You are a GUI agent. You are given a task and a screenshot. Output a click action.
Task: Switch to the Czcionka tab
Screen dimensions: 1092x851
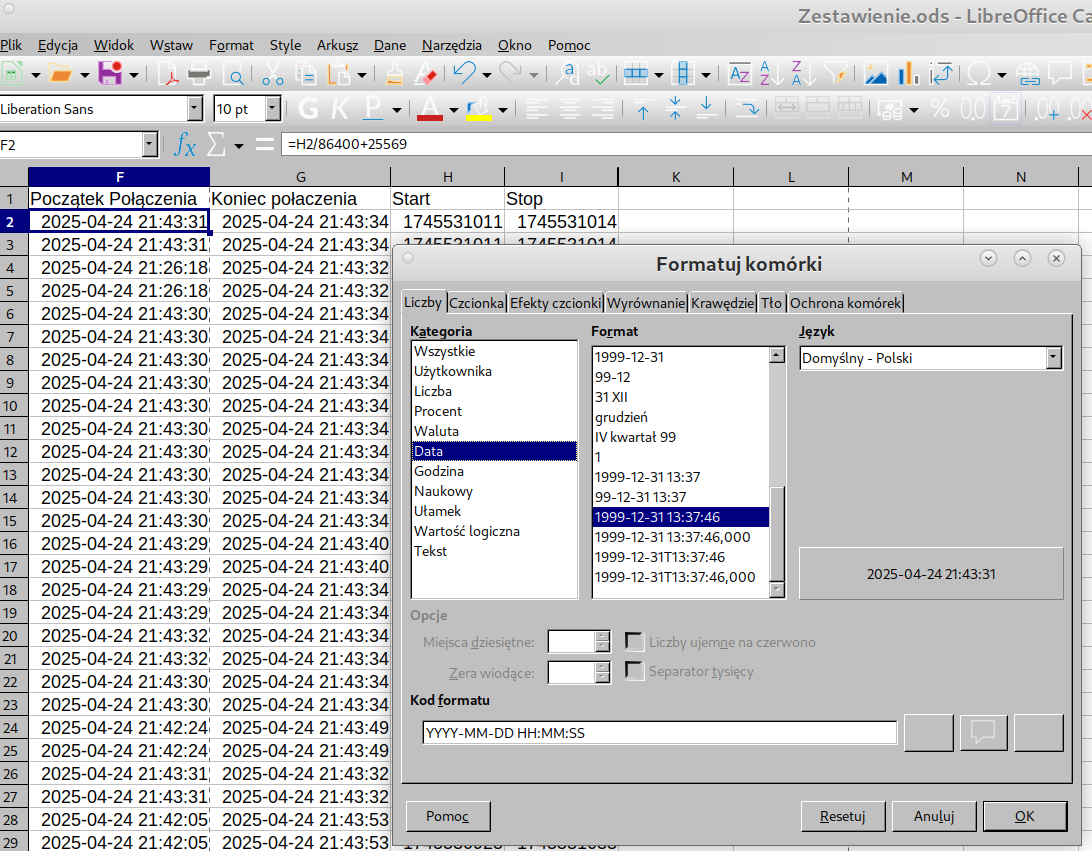(476, 303)
